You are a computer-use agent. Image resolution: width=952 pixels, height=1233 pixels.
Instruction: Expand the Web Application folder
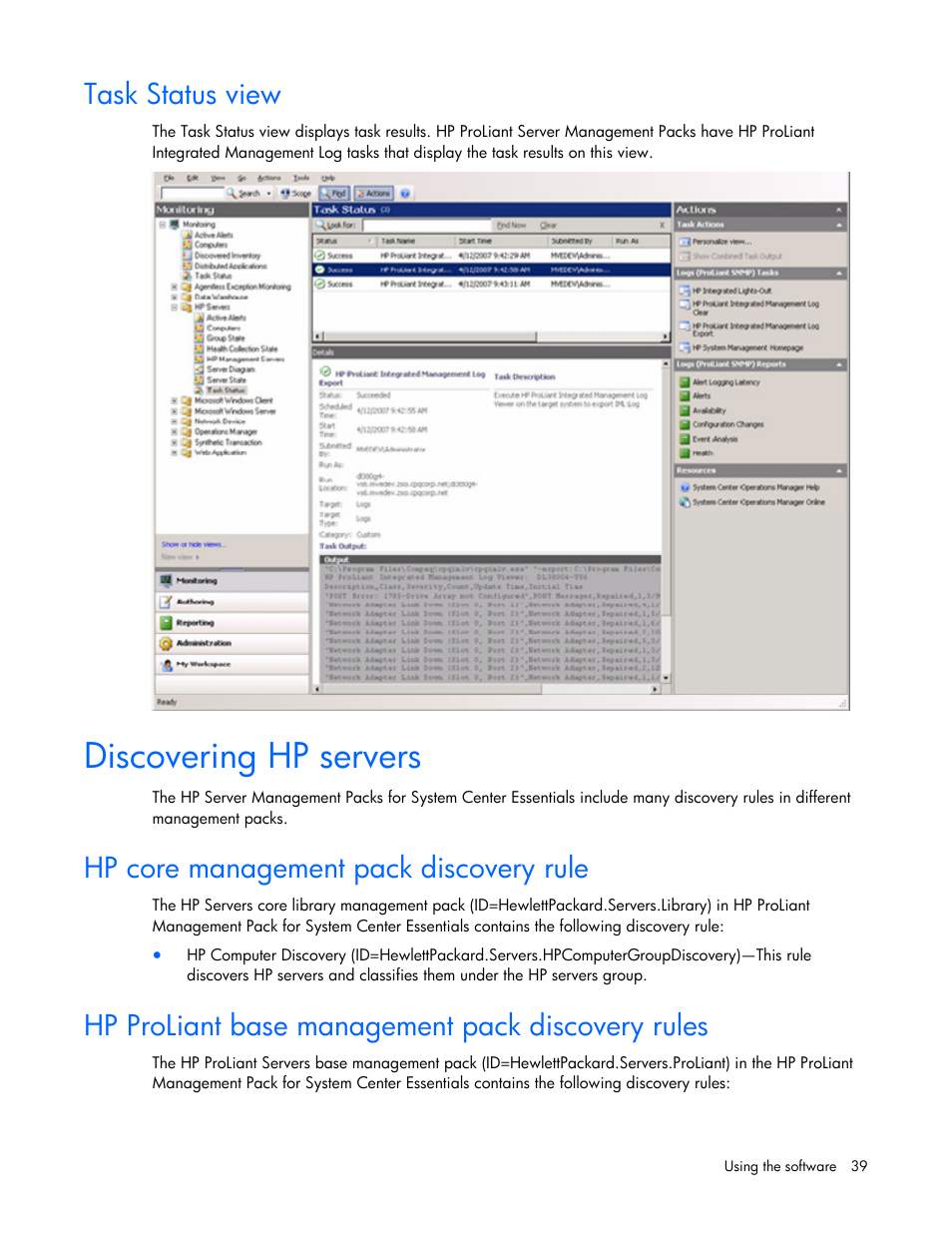click(174, 452)
